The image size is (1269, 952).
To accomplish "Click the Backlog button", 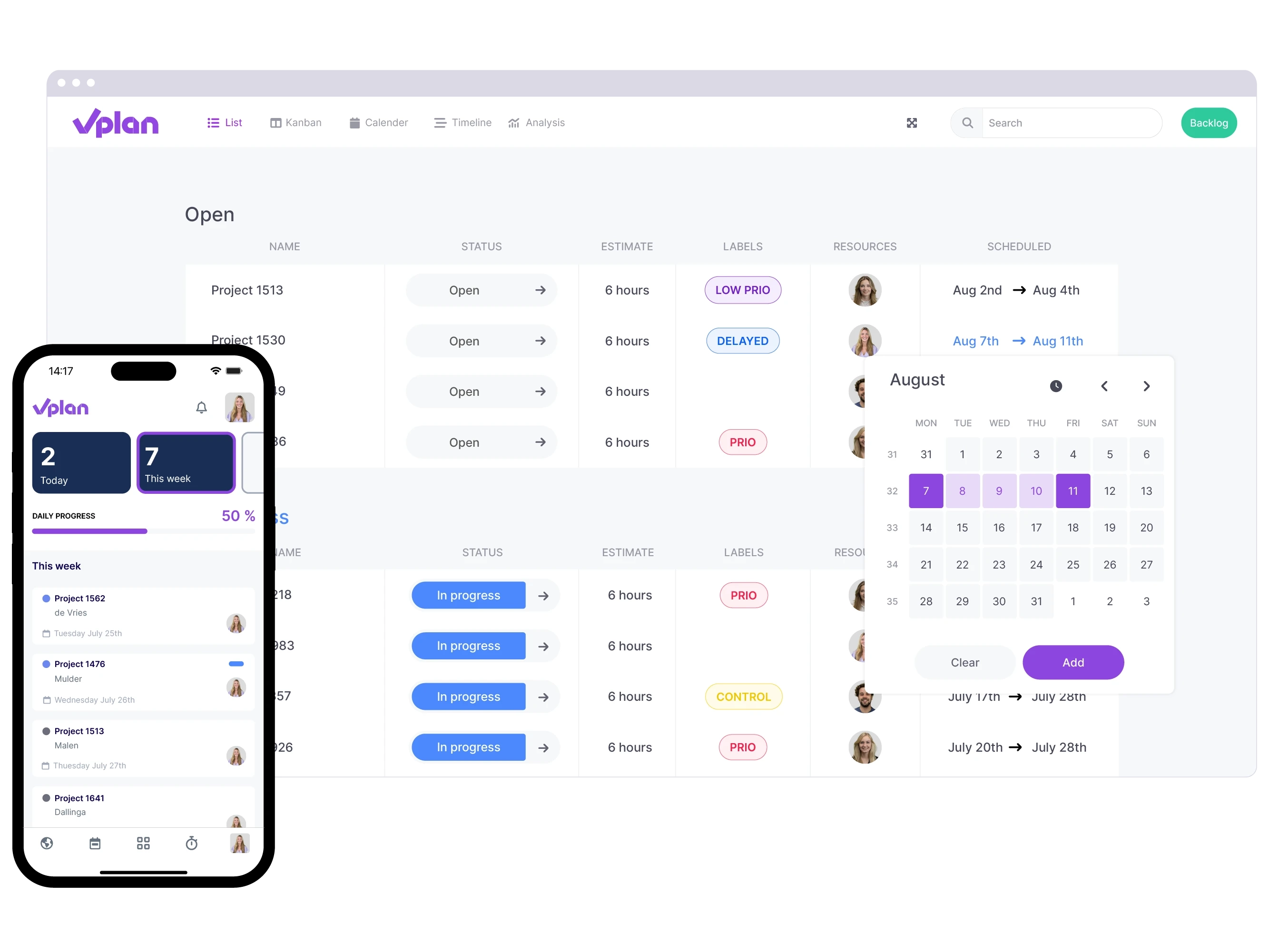I will (x=1209, y=122).
